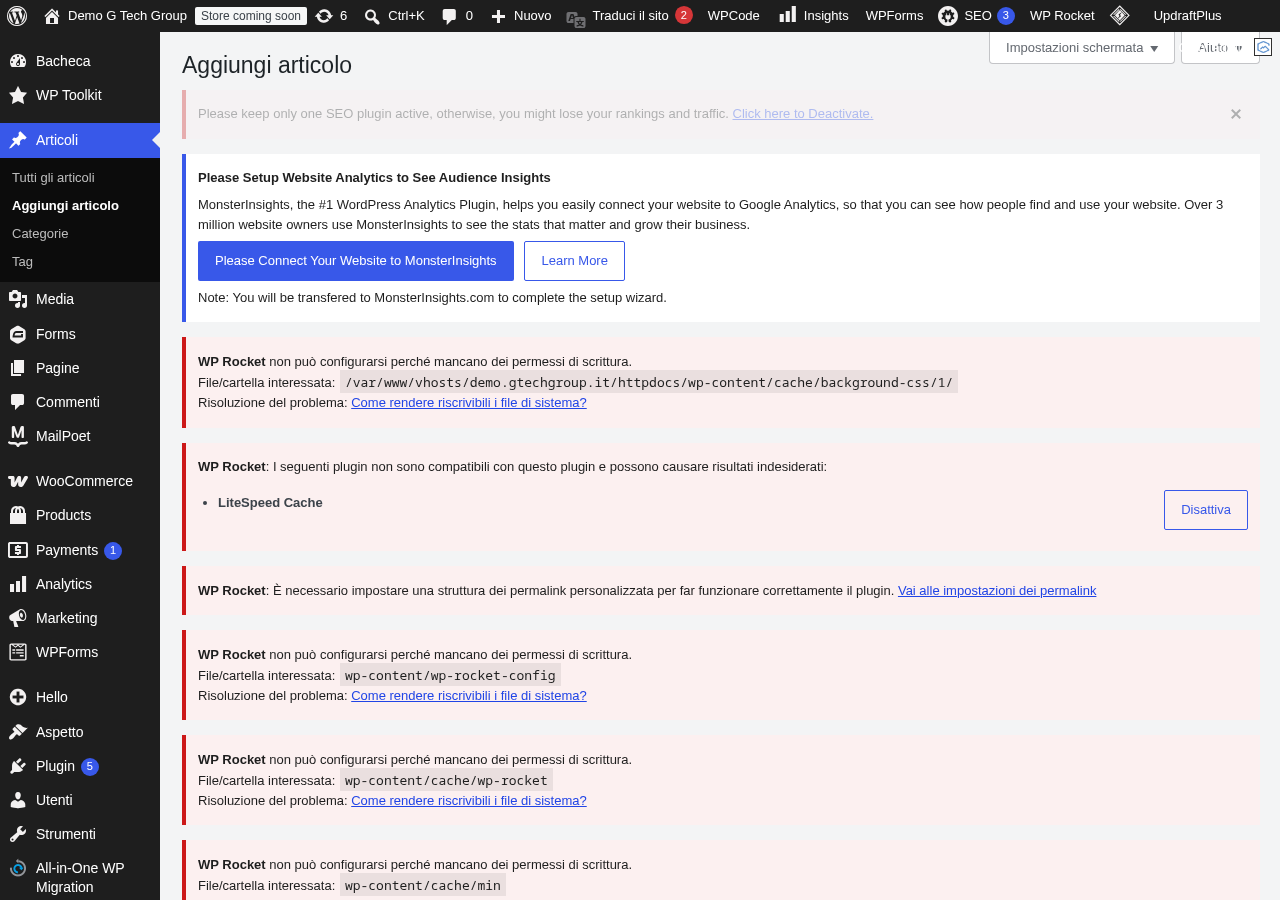Click the Traduci il sito translate icon

576,18
